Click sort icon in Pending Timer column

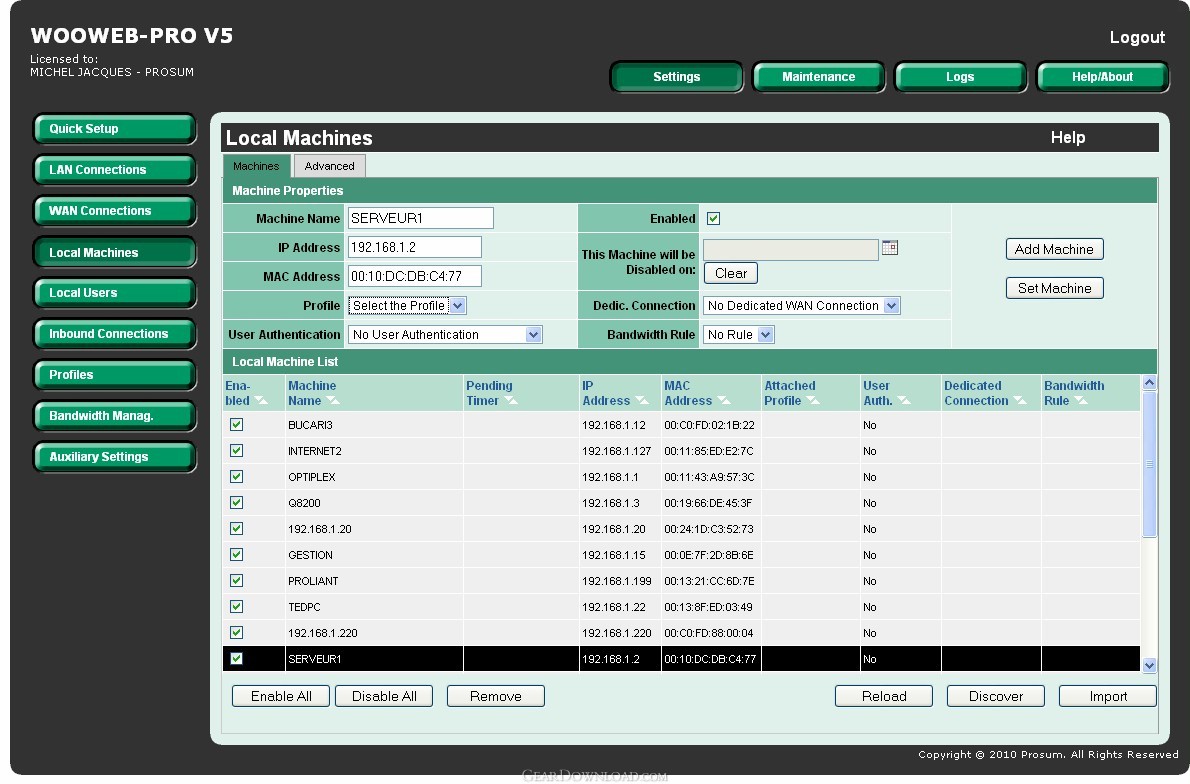pyautogui.click(x=511, y=401)
